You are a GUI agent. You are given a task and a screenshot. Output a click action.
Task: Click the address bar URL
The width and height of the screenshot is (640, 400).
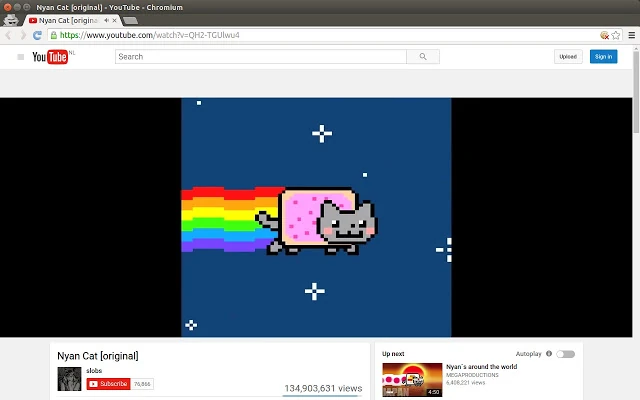149,36
